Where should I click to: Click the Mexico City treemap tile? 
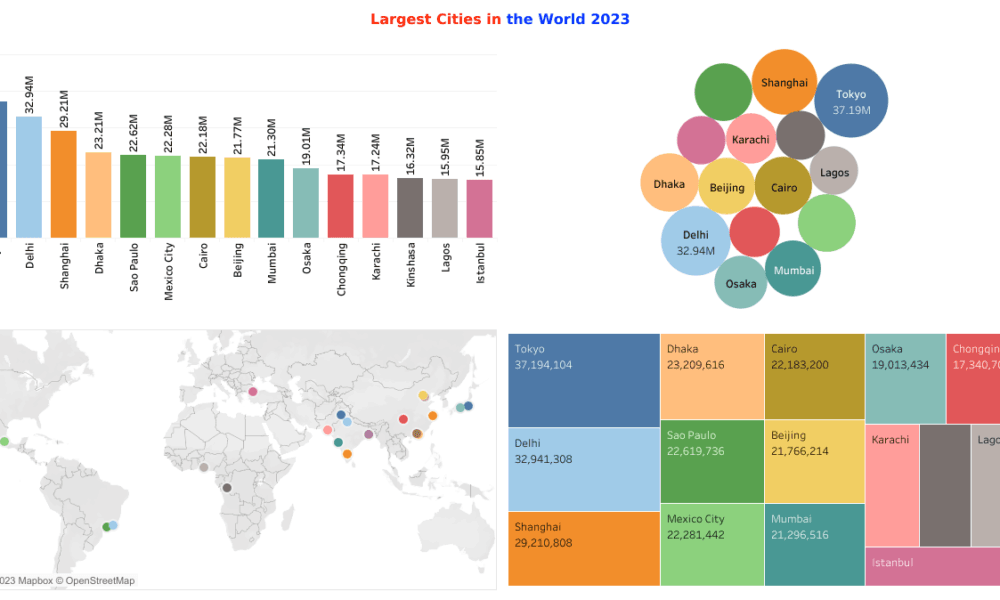pyautogui.click(x=712, y=544)
